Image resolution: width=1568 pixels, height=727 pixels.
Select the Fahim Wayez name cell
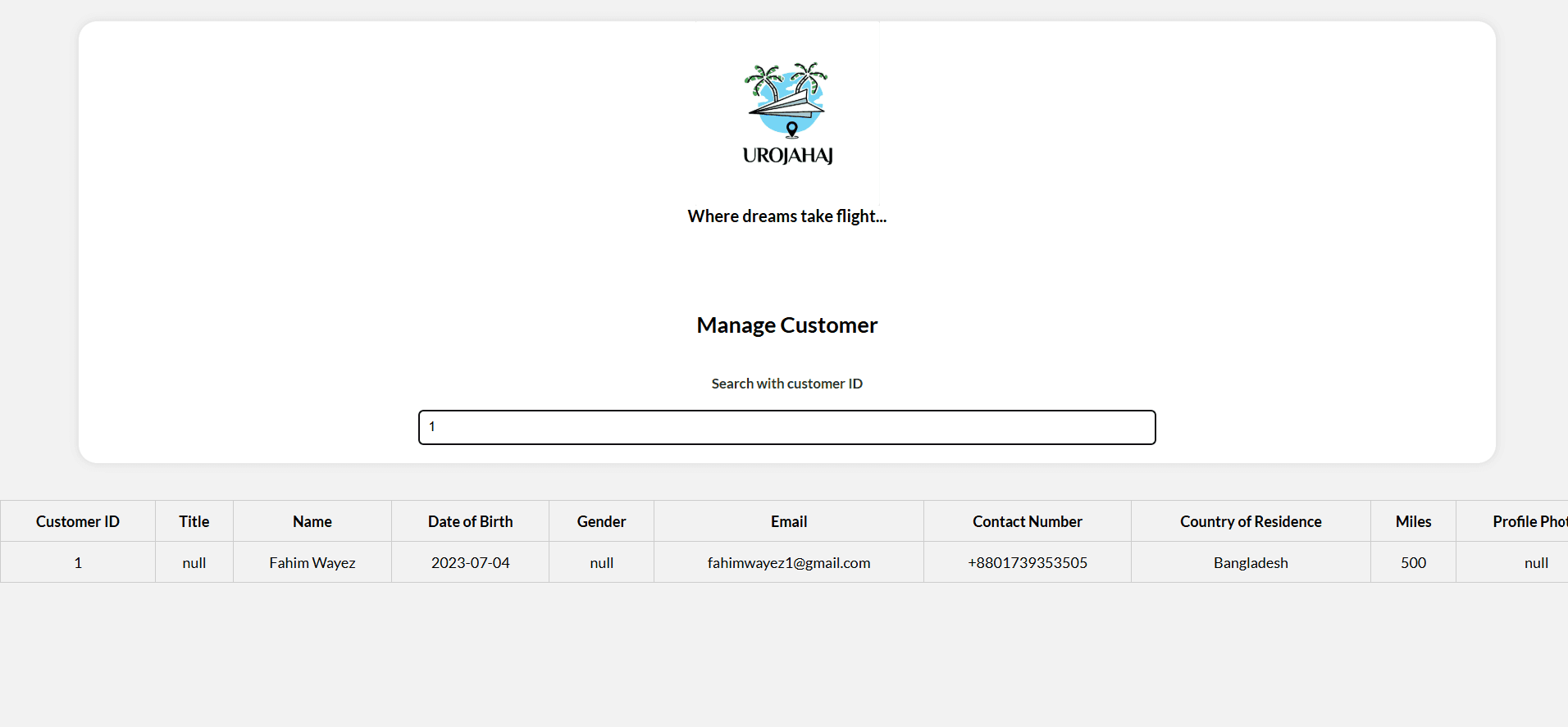[x=312, y=562]
